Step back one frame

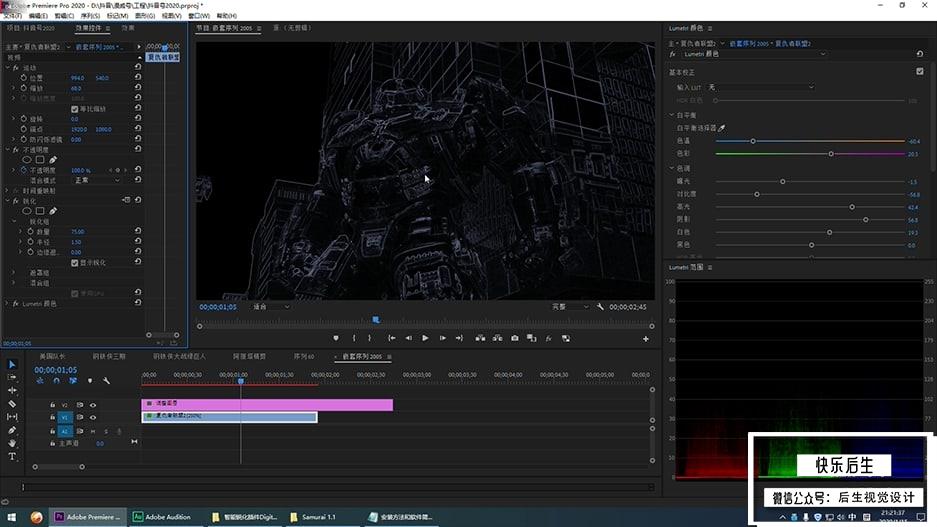coord(409,338)
